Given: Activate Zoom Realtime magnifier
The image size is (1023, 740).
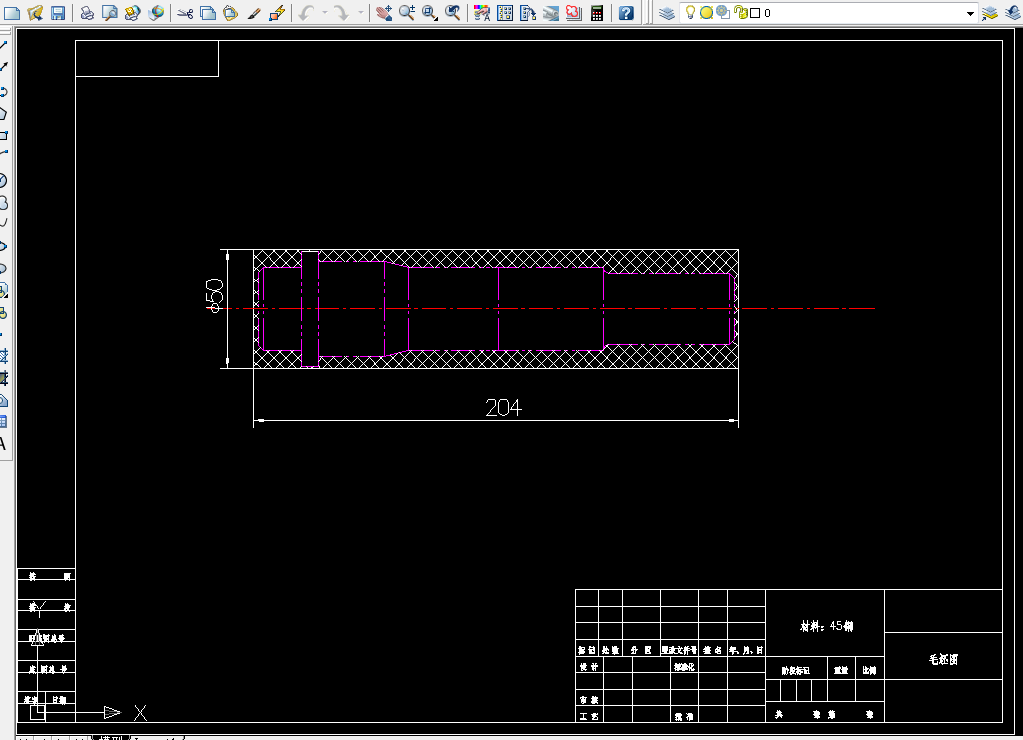Looking at the screenshot, I should point(407,12).
